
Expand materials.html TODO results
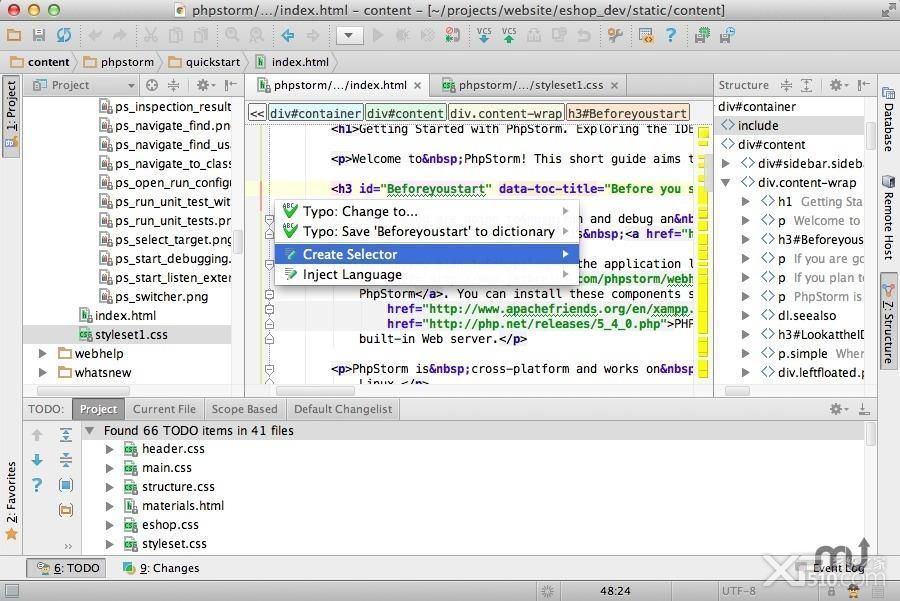click(110, 506)
